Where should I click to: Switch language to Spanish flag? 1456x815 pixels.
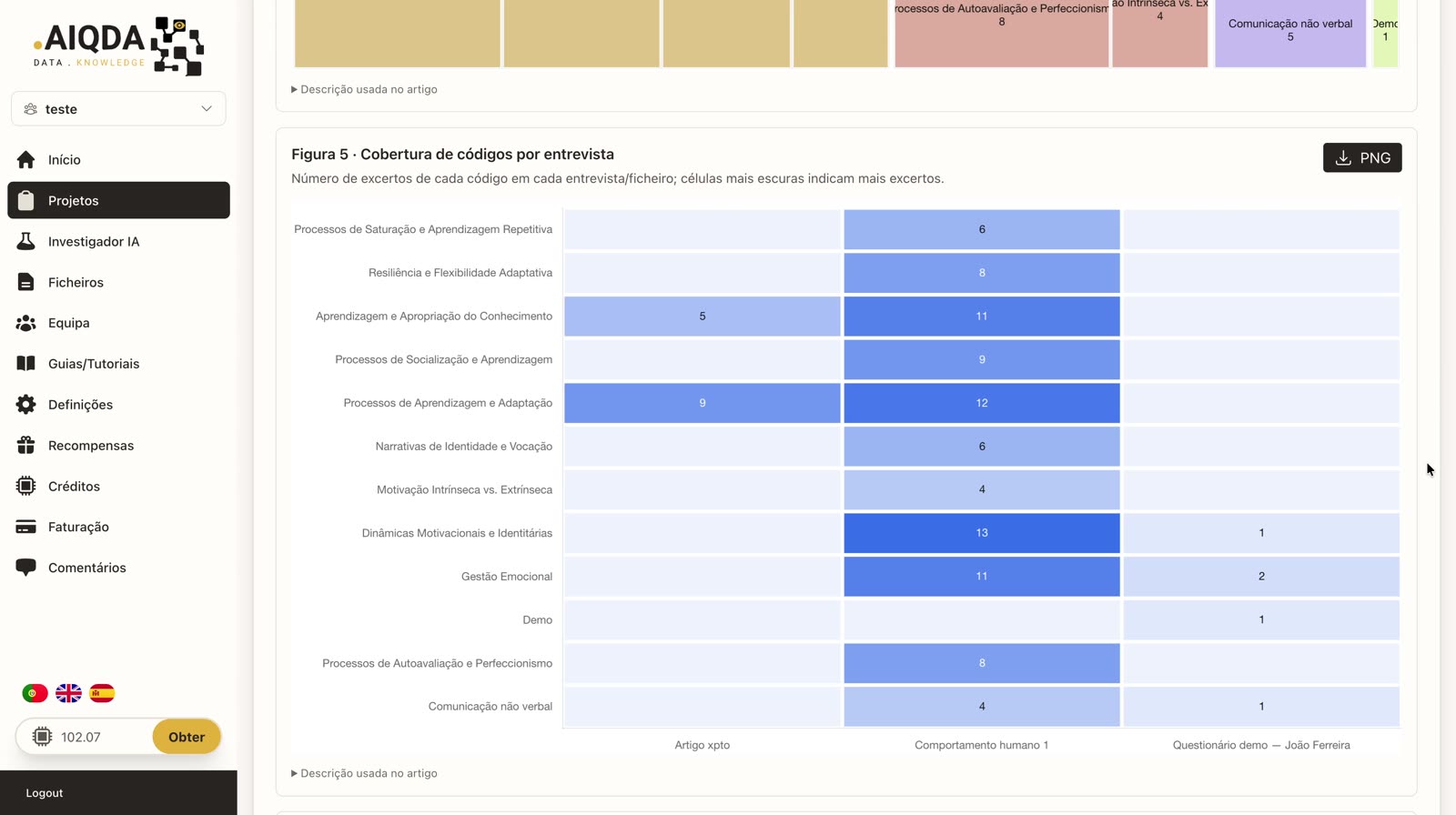tap(102, 693)
